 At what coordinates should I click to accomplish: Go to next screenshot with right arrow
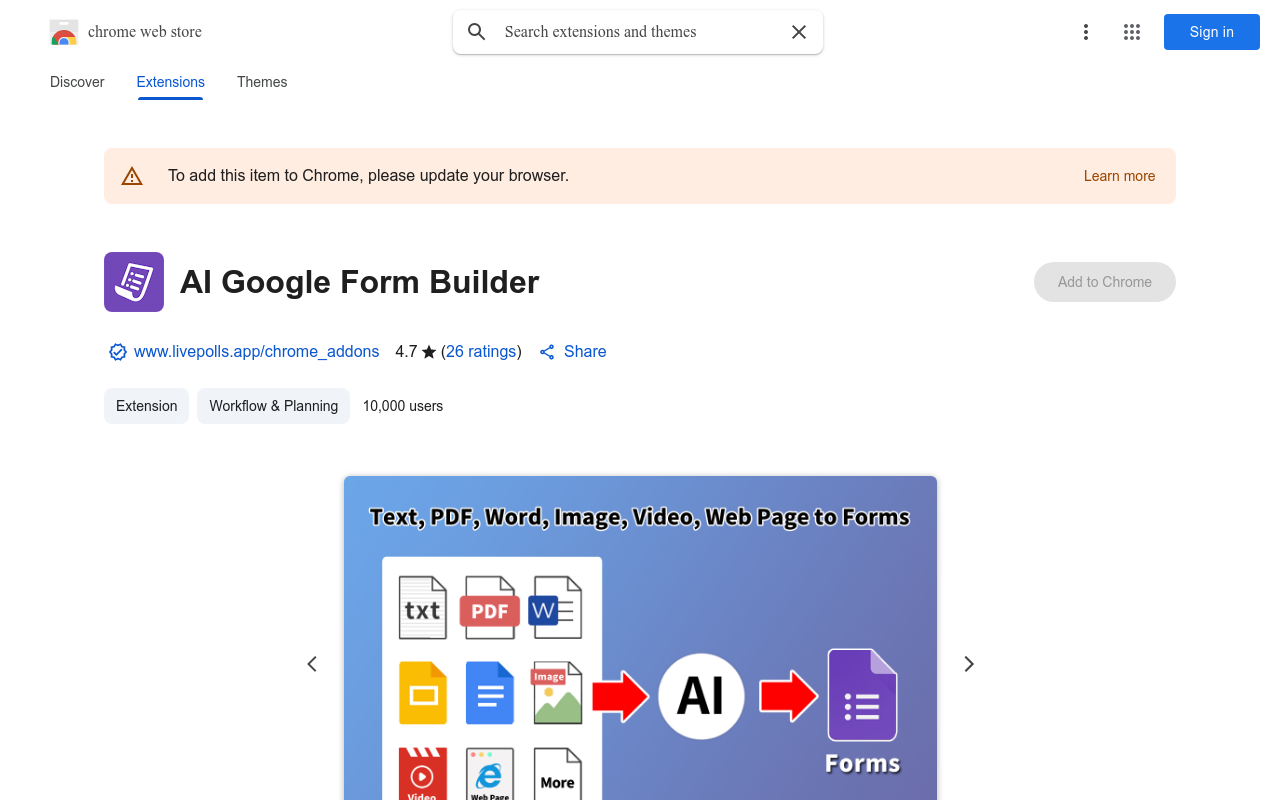[x=968, y=664]
